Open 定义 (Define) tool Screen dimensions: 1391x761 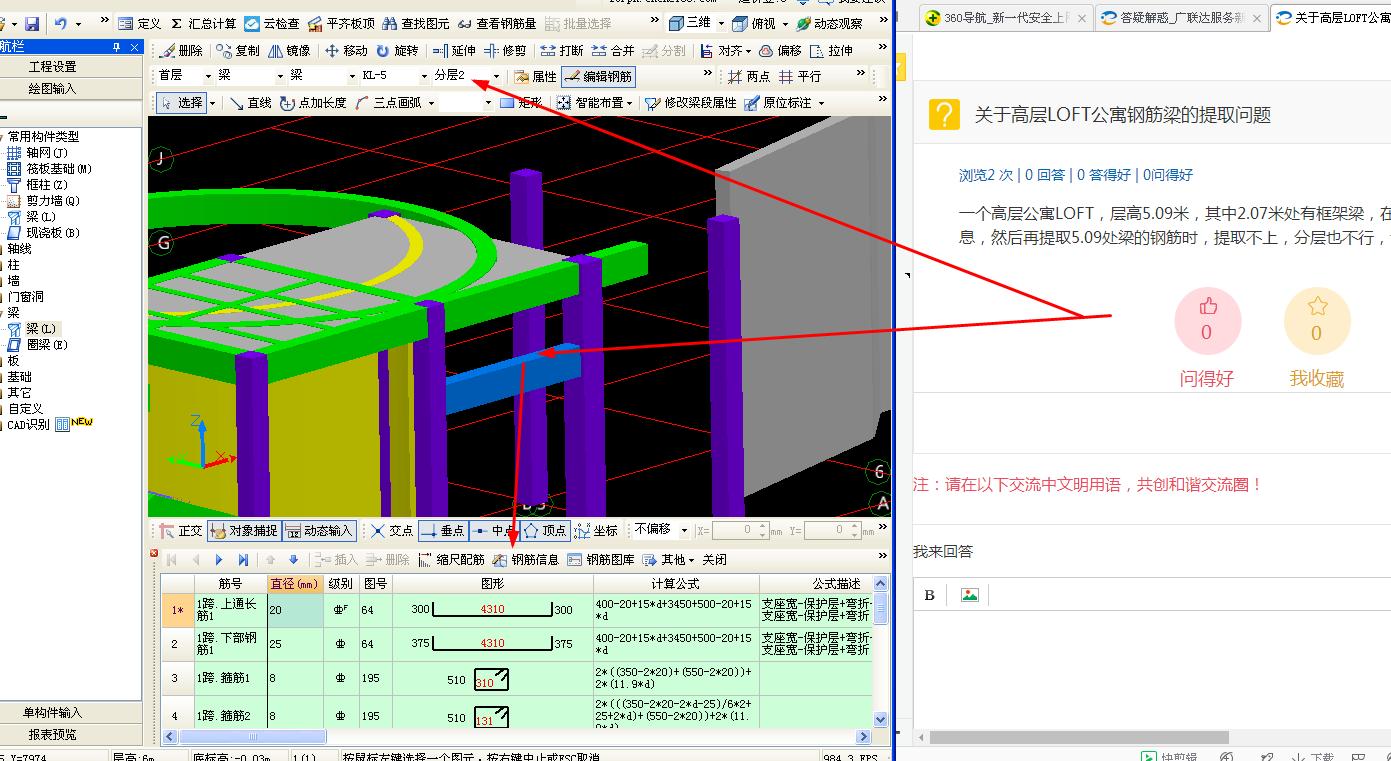pyautogui.click(x=139, y=23)
